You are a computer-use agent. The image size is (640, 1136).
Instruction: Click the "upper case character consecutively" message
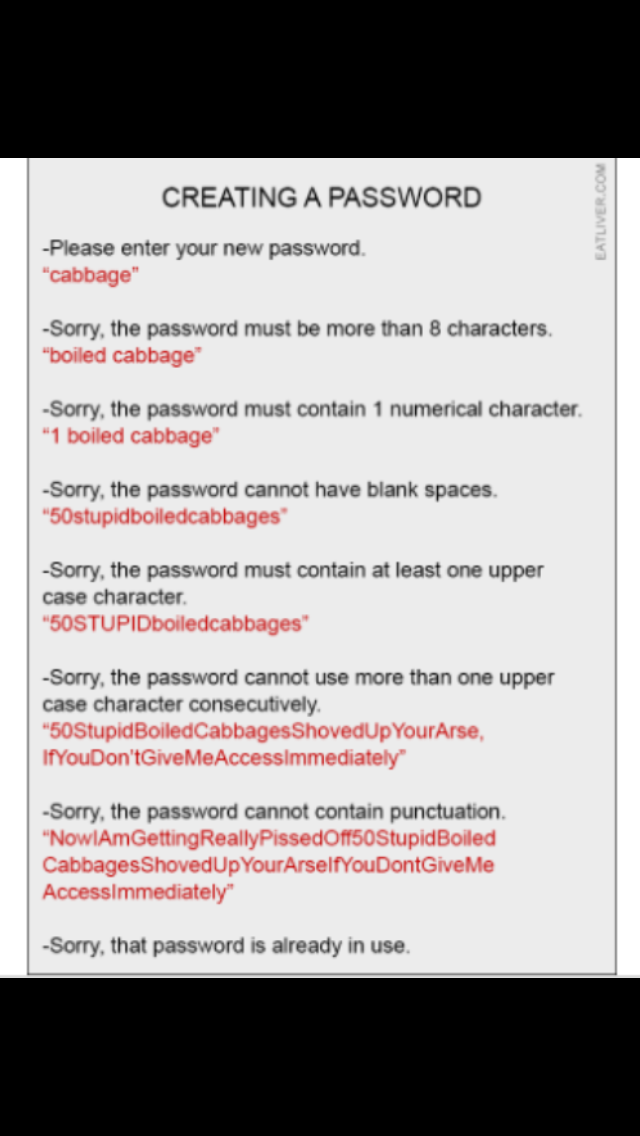point(298,690)
